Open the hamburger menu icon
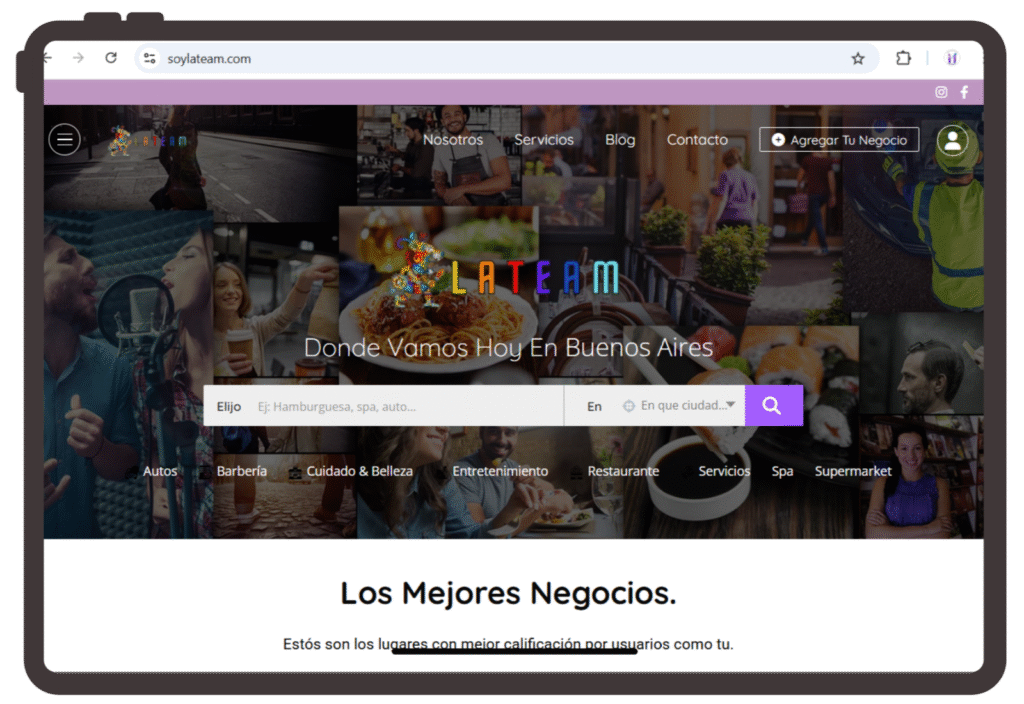 pos(65,140)
